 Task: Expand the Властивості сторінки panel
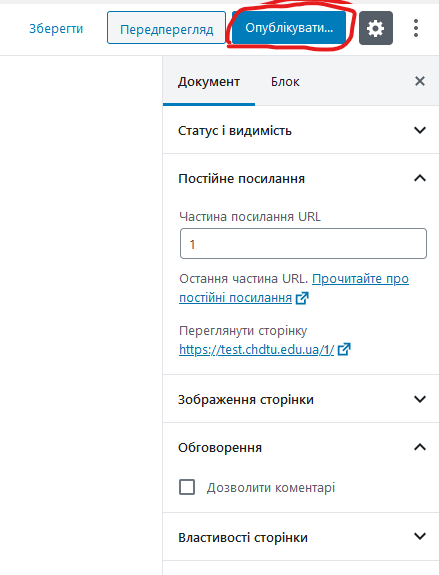(301, 537)
